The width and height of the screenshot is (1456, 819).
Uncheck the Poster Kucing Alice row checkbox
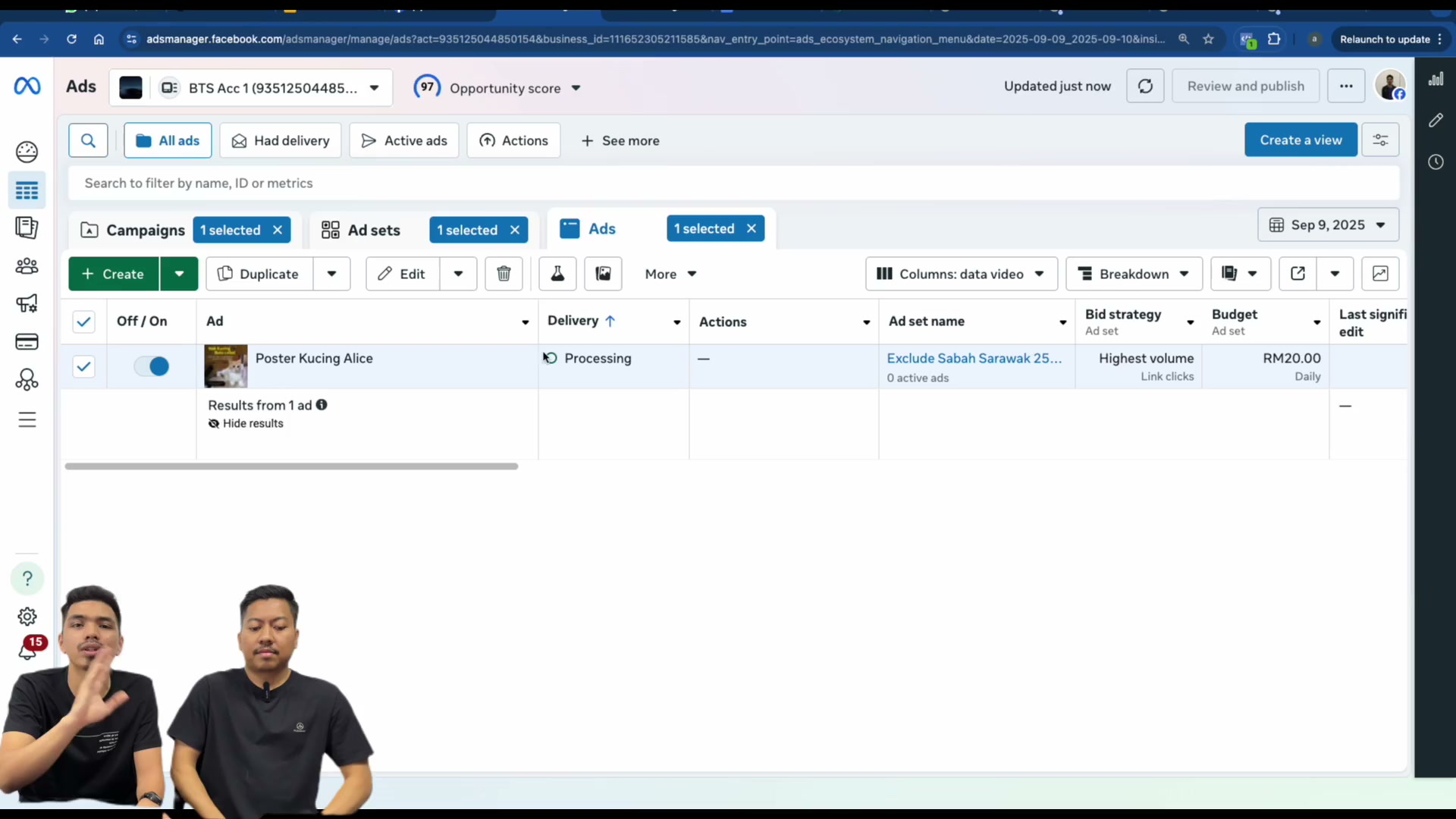pos(83,367)
